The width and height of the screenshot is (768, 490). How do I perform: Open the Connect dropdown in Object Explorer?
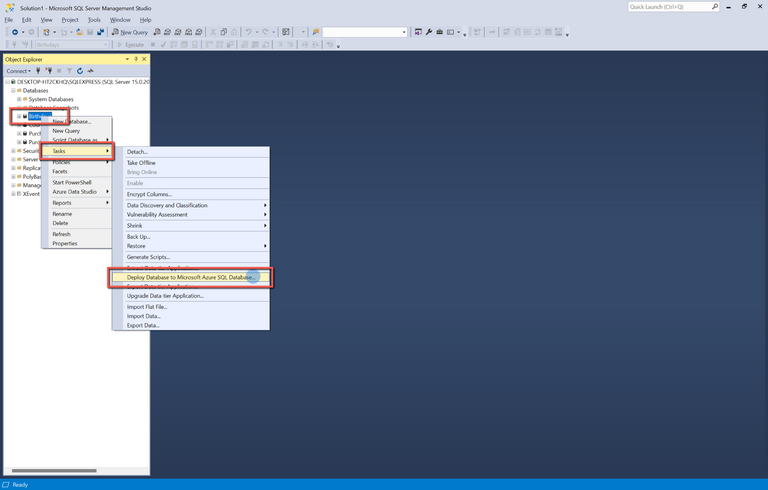tap(19, 71)
